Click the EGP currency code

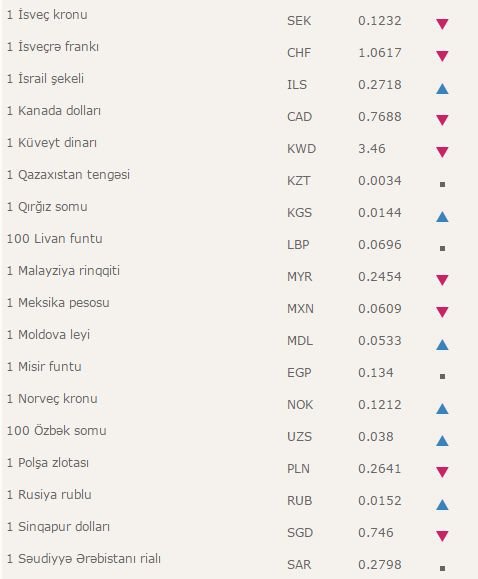(x=299, y=373)
